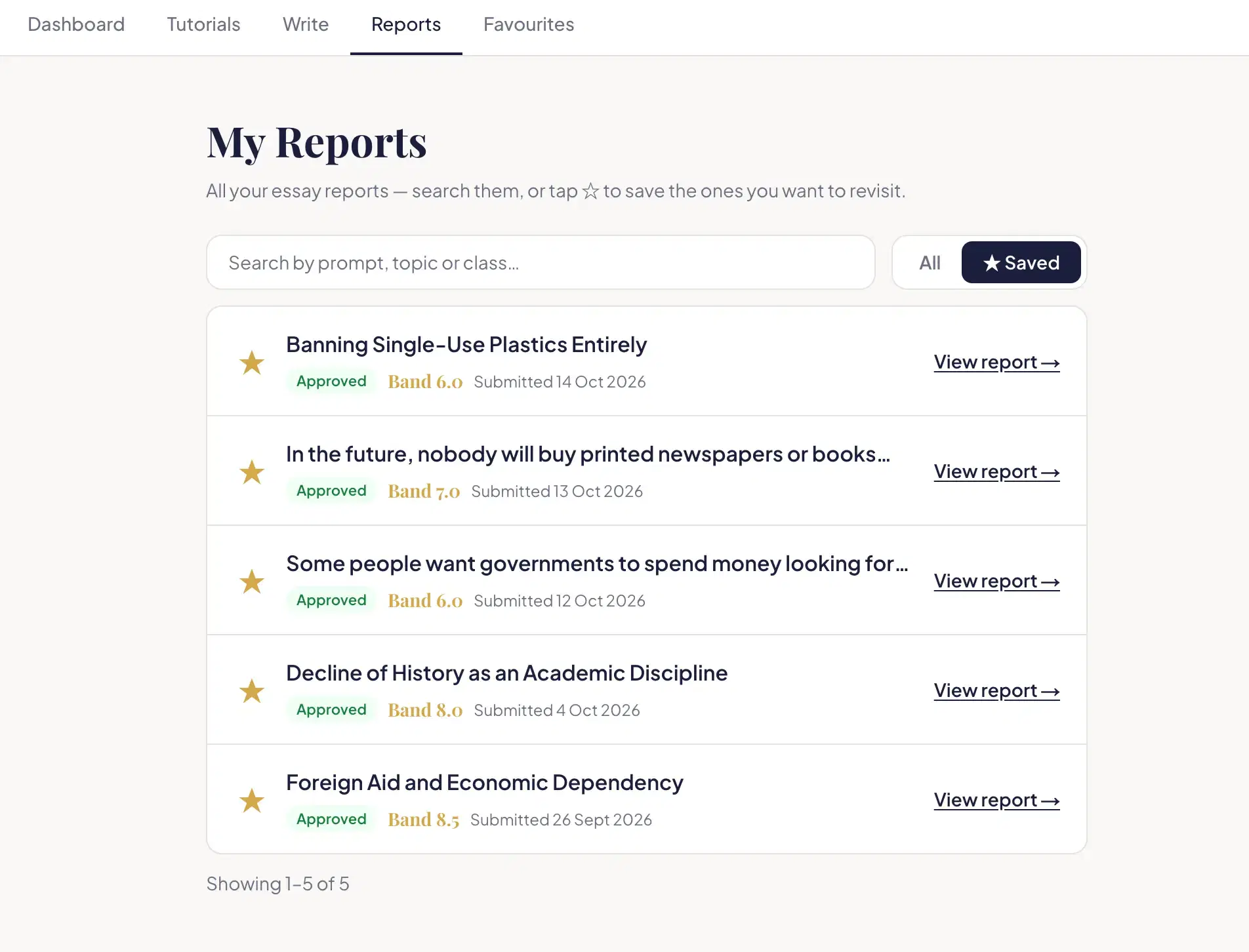
Task: Click the Approved badge on Foreign Aid report
Action: click(x=331, y=819)
